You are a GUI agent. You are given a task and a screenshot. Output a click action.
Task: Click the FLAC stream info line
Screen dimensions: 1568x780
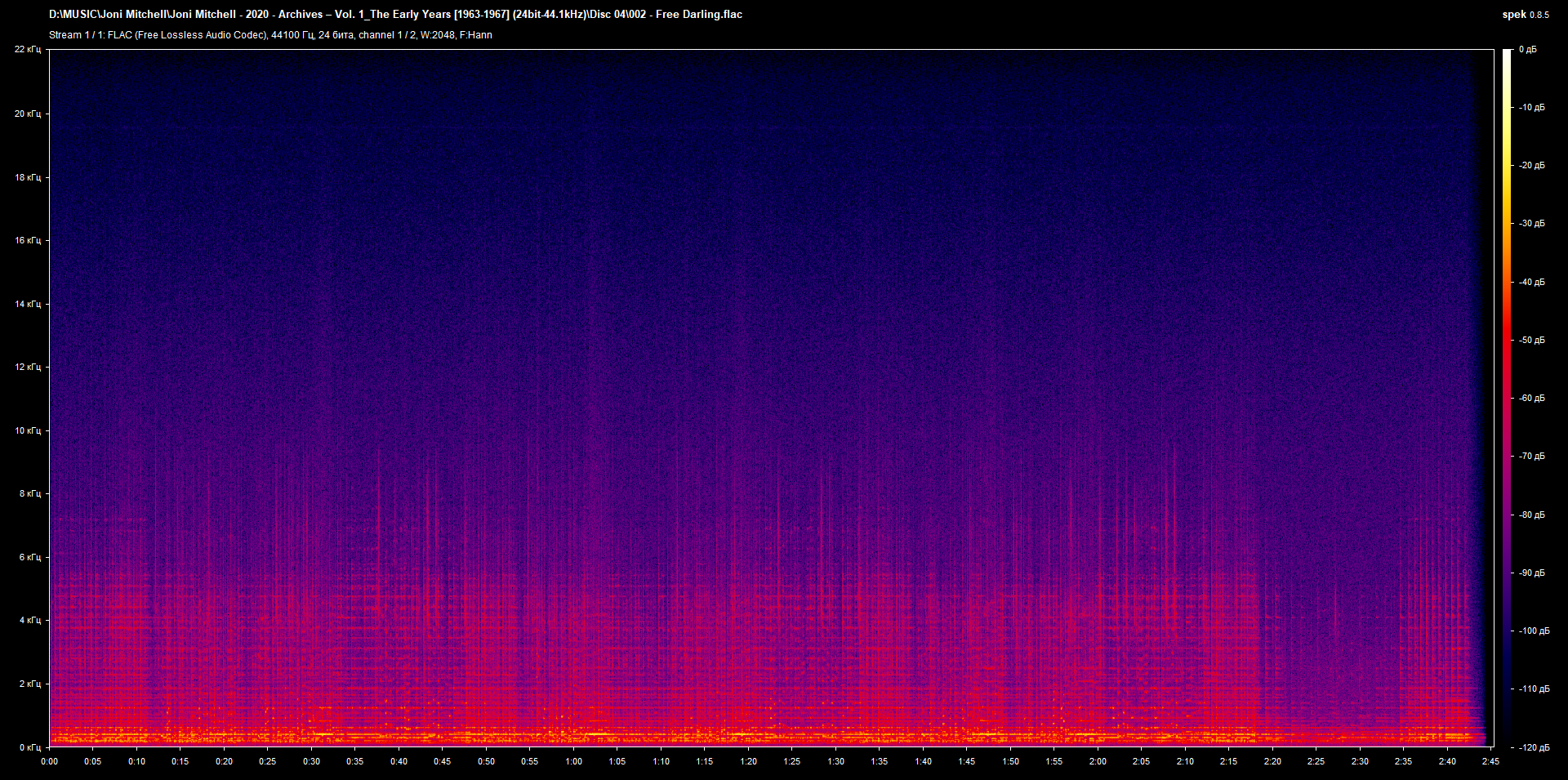[270, 35]
